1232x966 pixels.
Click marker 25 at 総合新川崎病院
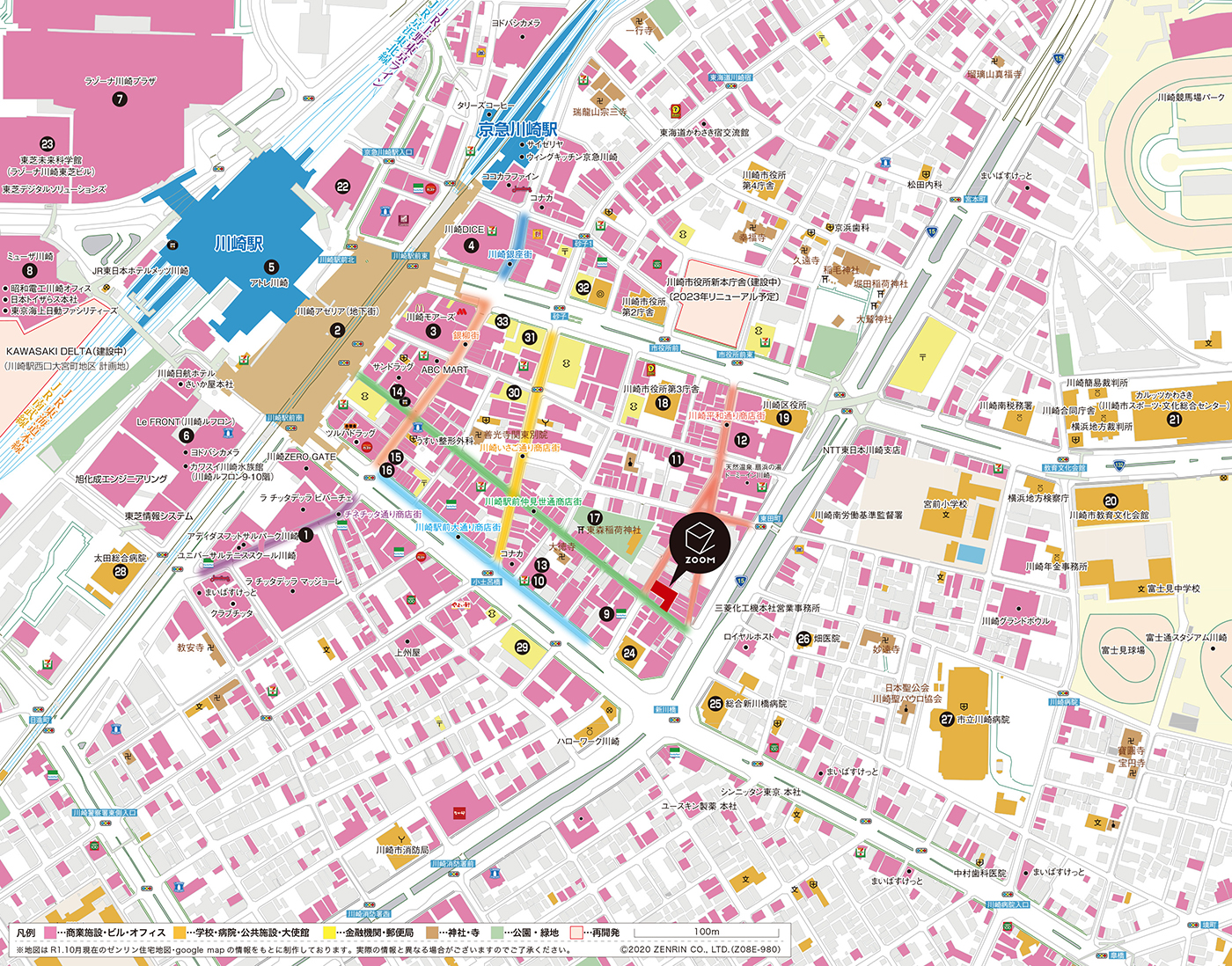(x=715, y=704)
